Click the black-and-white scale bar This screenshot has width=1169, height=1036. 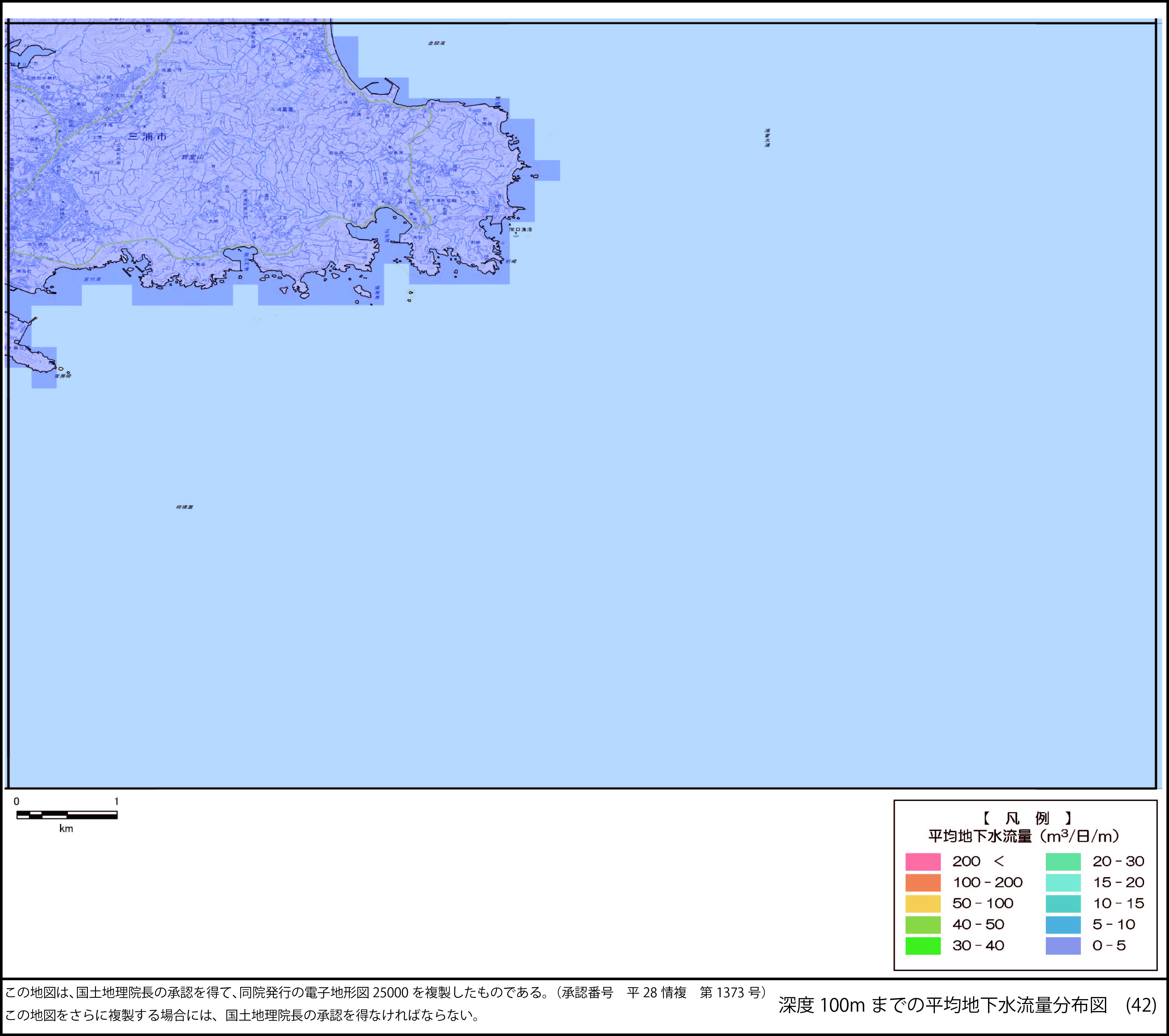click(x=67, y=815)
